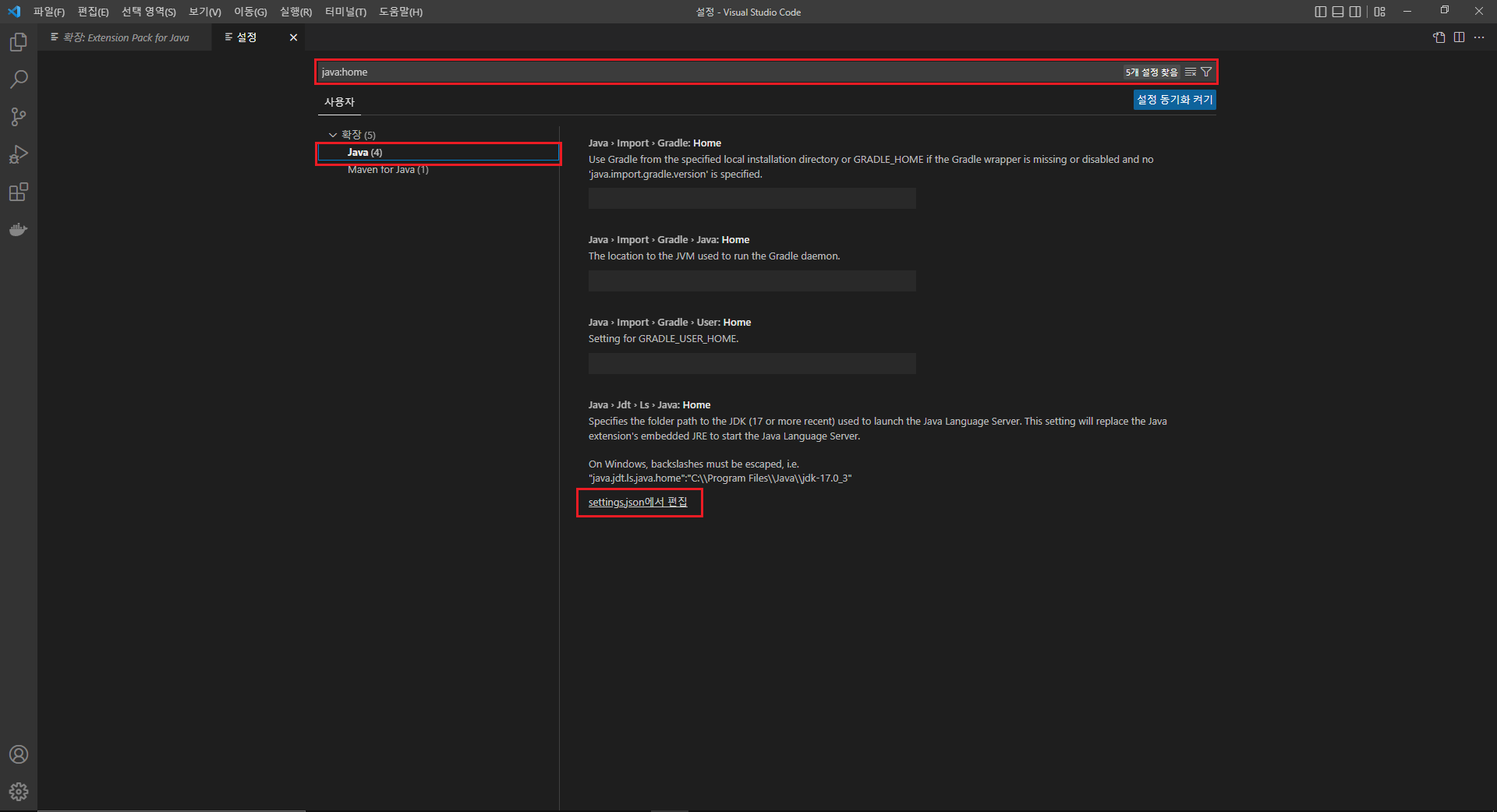This screenshot has width=1497, height=812.
Task: Toggle the bottom panel layout icon
Action: [1338, 12]
